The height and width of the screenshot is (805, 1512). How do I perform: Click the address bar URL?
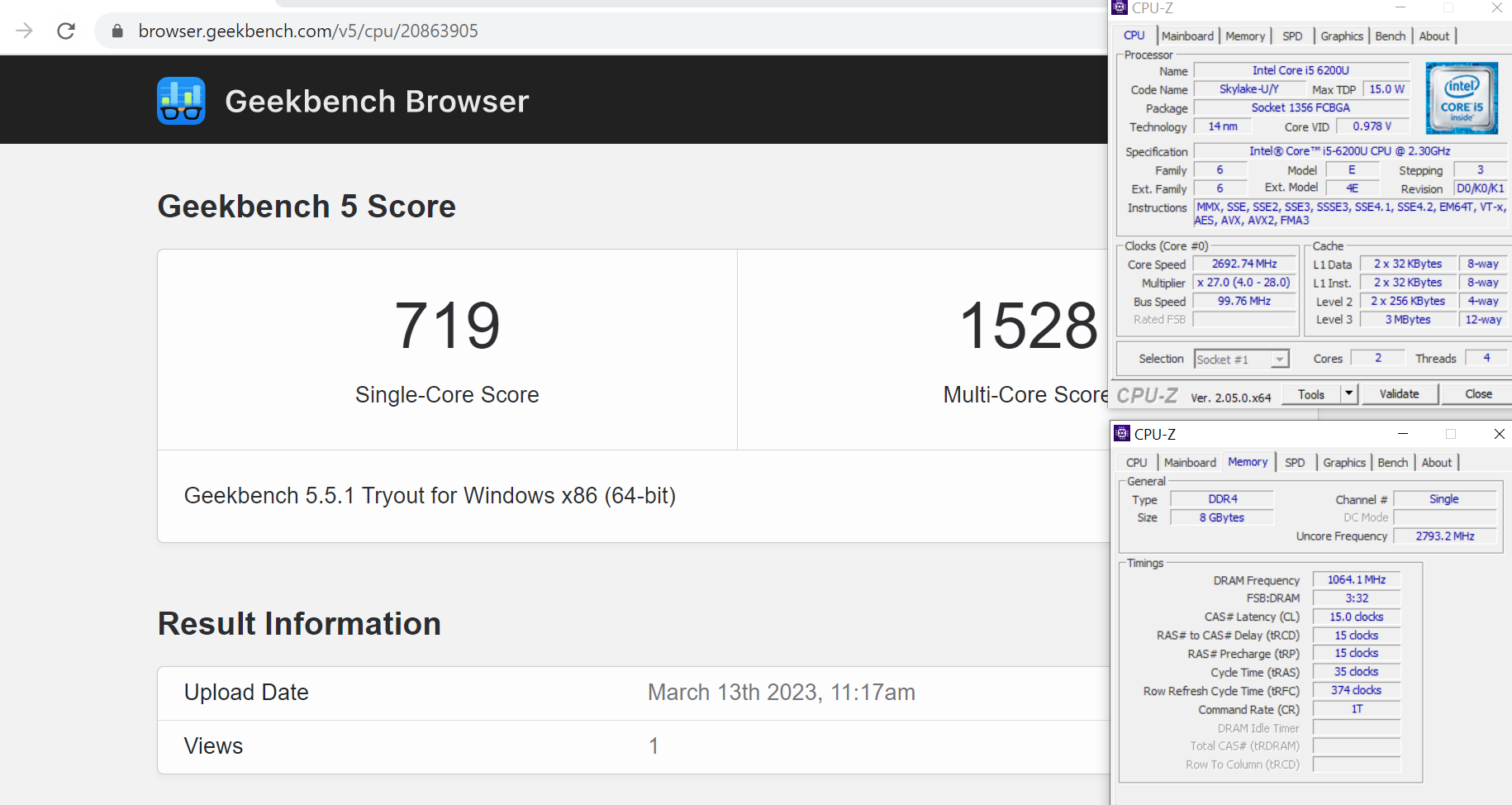(308, 31)
